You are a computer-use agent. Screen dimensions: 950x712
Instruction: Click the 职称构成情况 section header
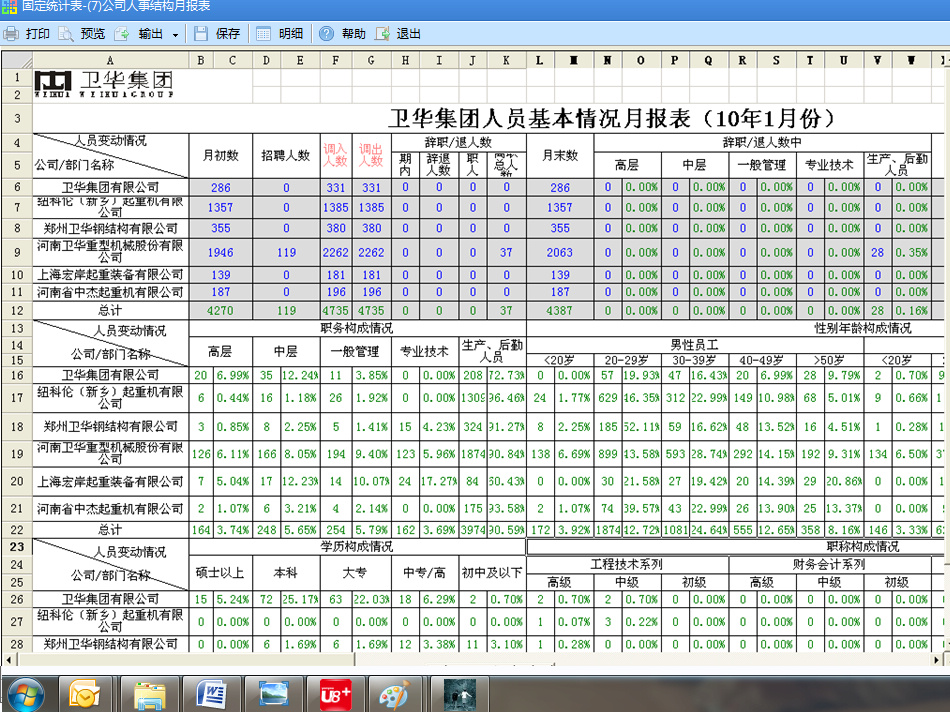pyautogui.click(x=863, y=547)
